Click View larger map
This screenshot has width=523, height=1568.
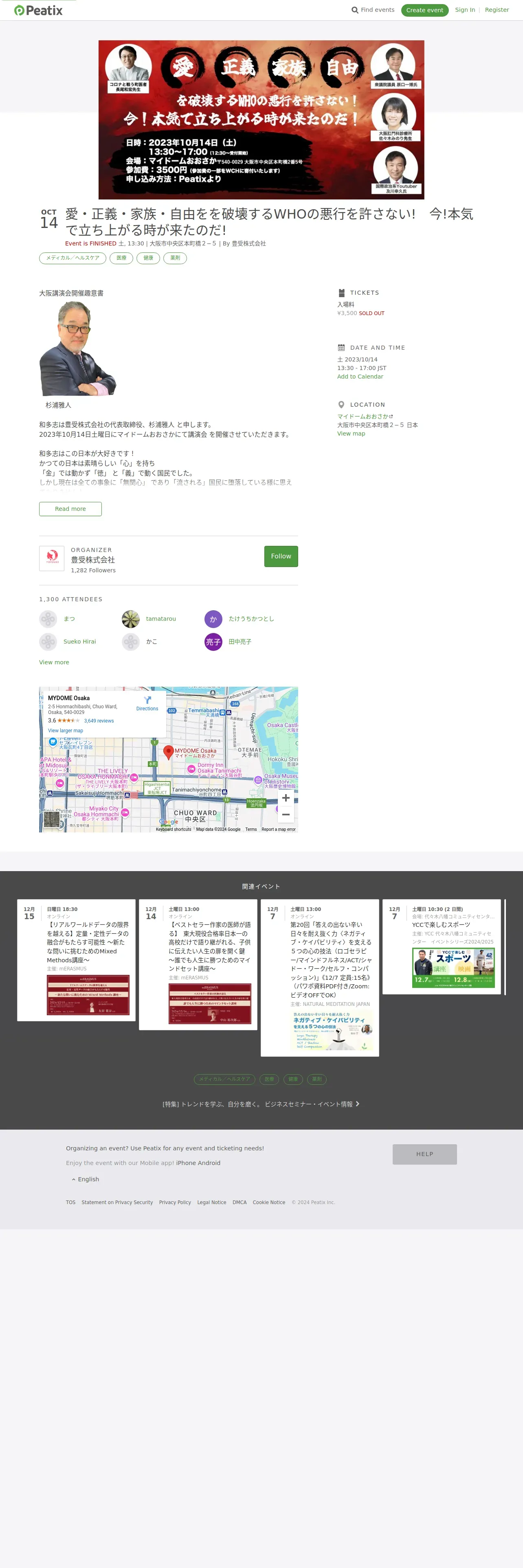65,730
